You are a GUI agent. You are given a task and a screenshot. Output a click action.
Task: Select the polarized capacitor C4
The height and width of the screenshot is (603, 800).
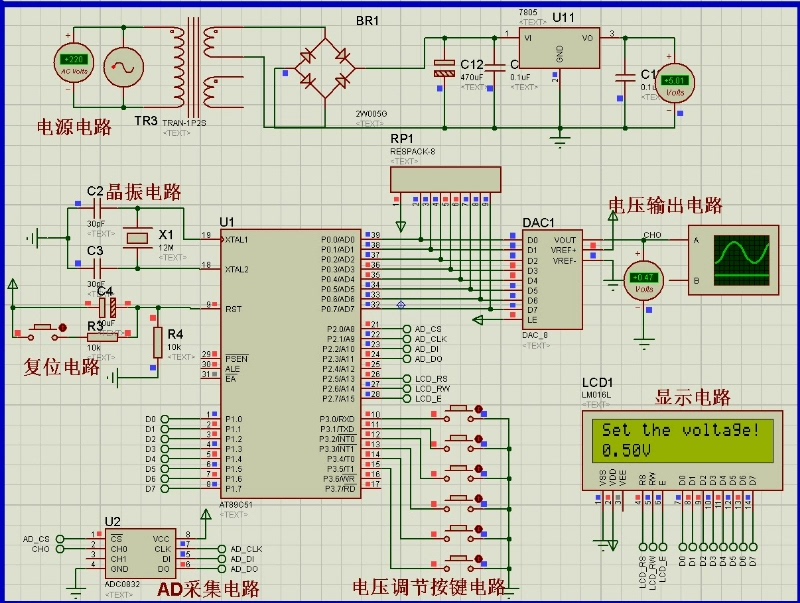click(x=107, y=308)
